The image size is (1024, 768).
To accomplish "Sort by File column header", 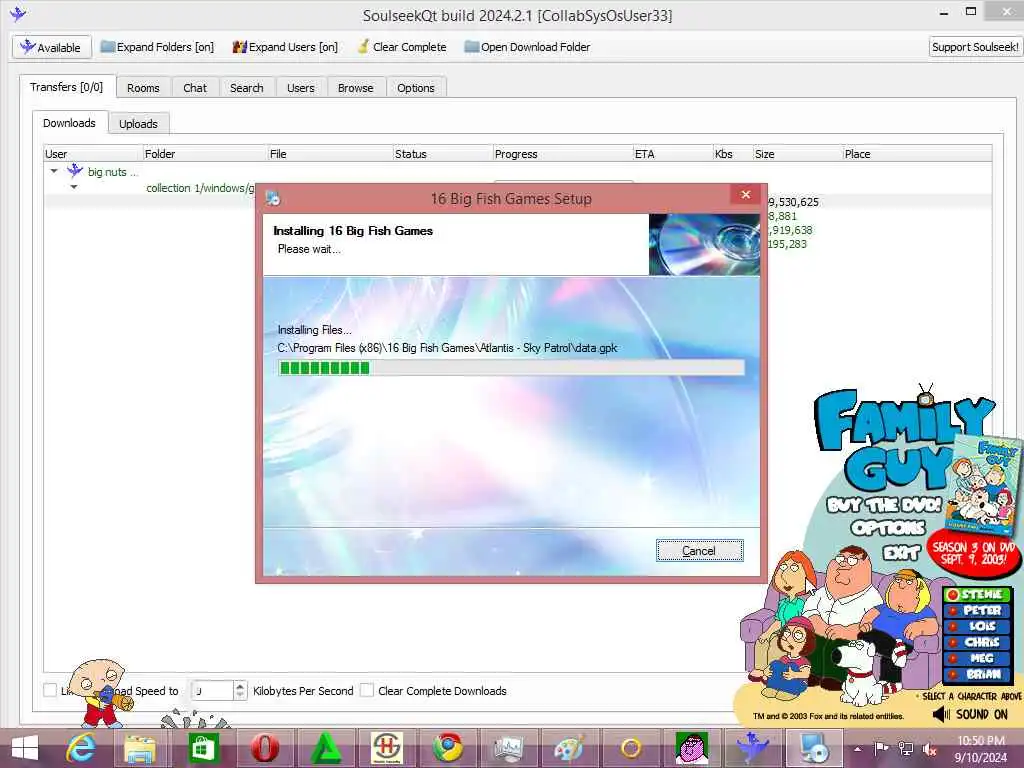I will (x=330, y=154).
